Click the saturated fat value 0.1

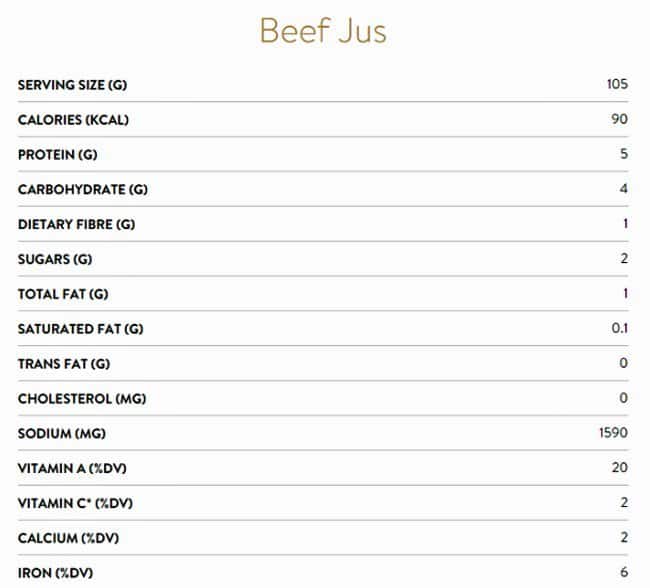point(620,328)
